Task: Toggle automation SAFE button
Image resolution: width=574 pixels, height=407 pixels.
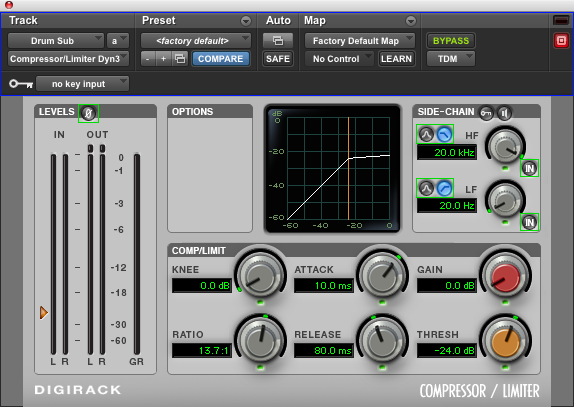Action: [x=278, y=59]
